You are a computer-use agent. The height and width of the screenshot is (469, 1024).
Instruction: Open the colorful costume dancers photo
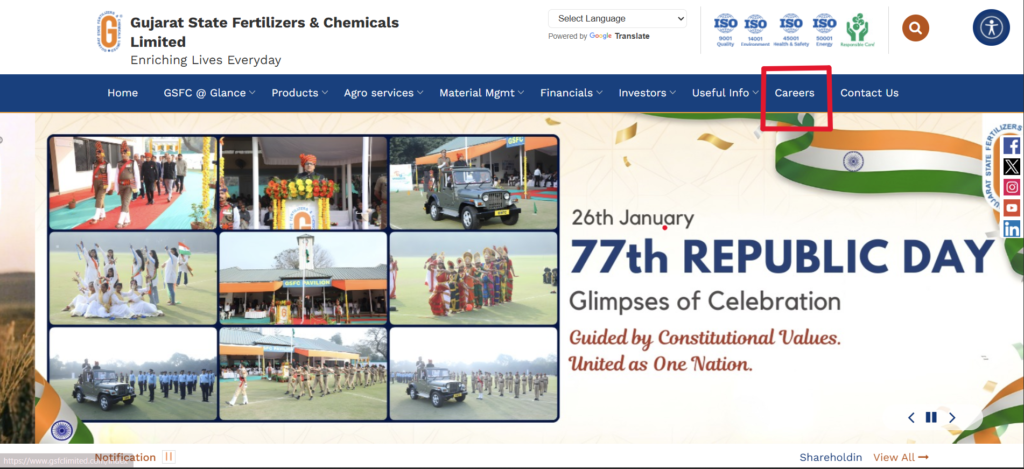[x=473, y=278]
